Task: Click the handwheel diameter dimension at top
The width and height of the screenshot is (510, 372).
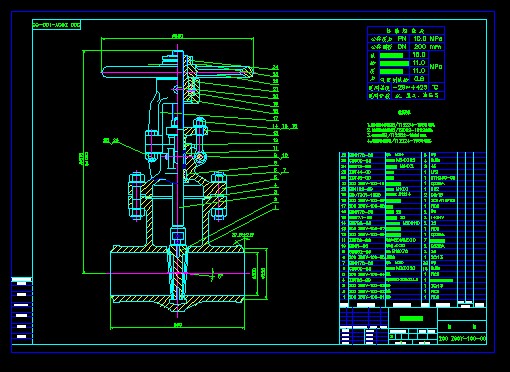Action: pos(177,36)
